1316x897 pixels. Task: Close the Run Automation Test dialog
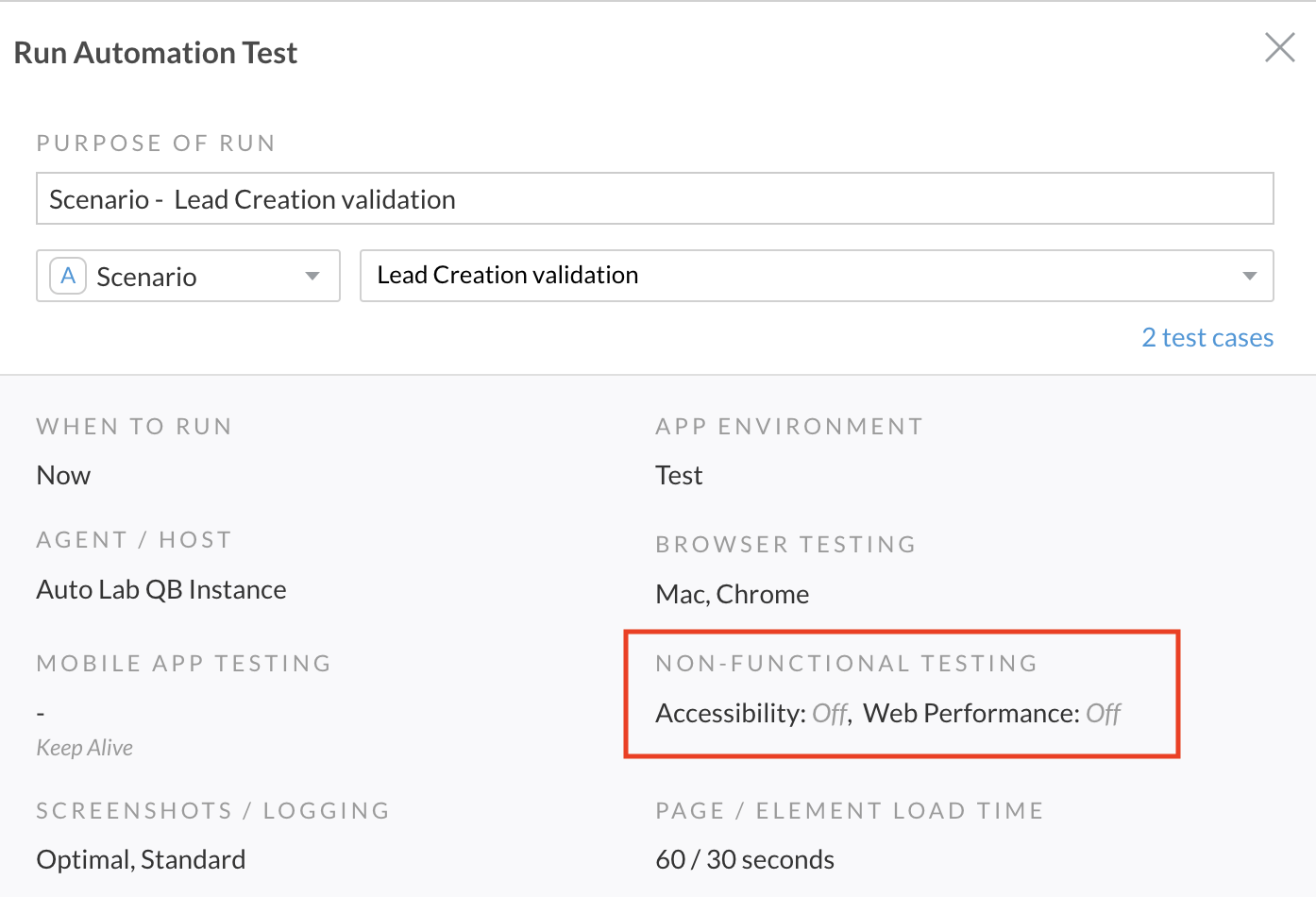coord(1279,47)
